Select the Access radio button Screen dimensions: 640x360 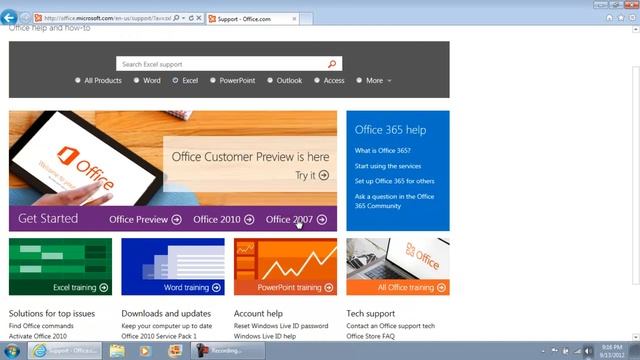317,80
